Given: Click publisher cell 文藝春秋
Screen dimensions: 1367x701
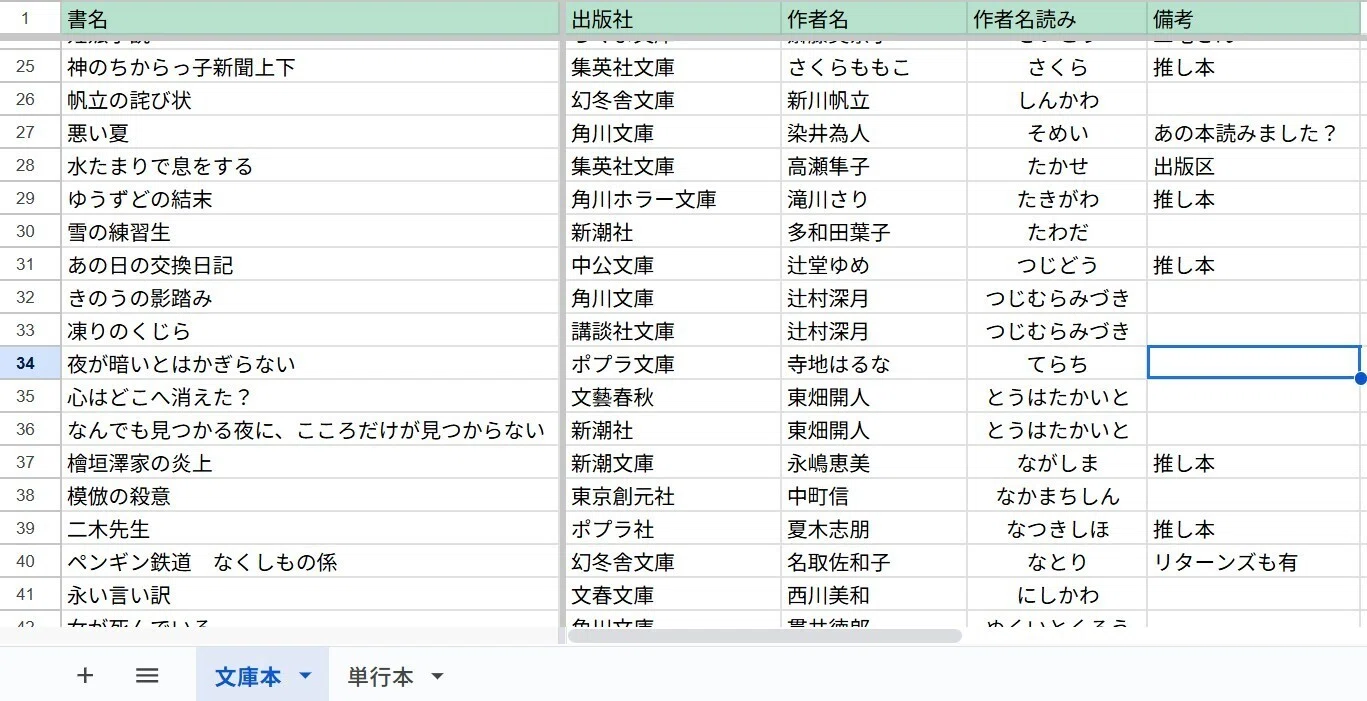Looking at the screenshot, I should click(673, 397).
